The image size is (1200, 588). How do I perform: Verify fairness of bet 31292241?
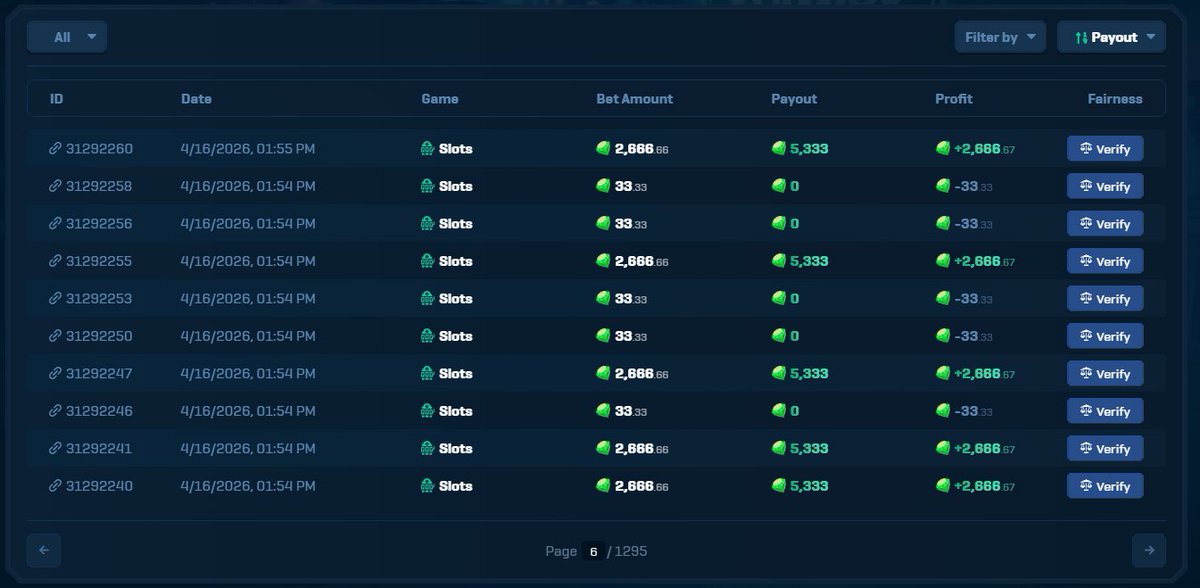coord(1105,449)
